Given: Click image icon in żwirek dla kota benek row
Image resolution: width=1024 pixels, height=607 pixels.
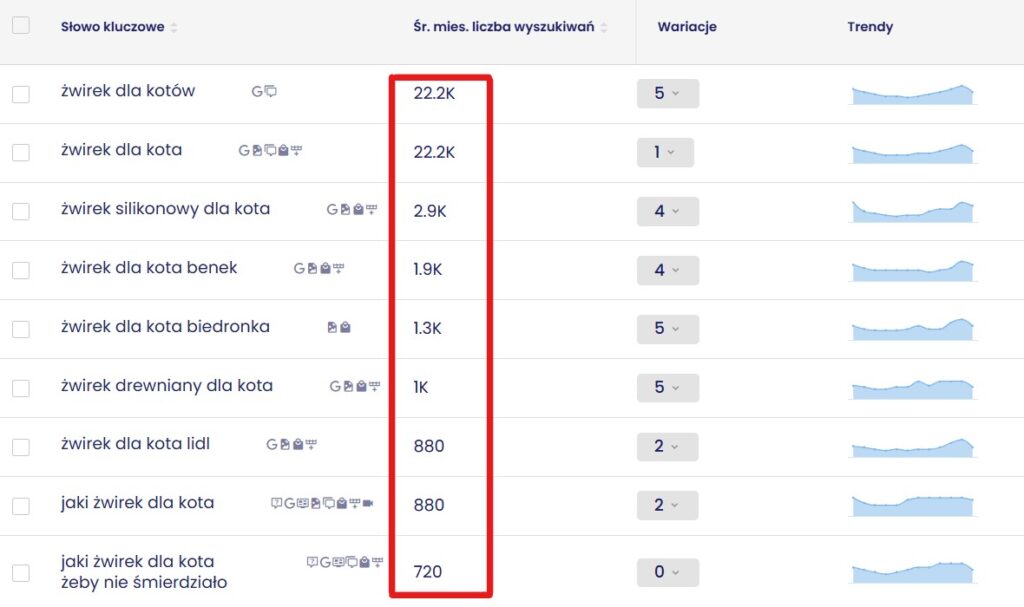Looking at the screenshot, I should coord(311,268).
